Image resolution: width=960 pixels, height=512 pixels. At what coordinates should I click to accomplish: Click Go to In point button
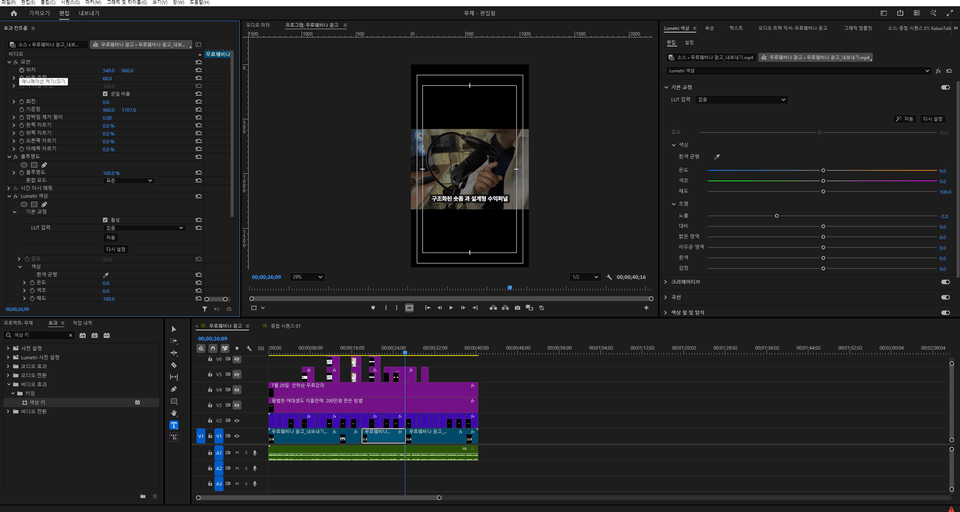(427, 308)
